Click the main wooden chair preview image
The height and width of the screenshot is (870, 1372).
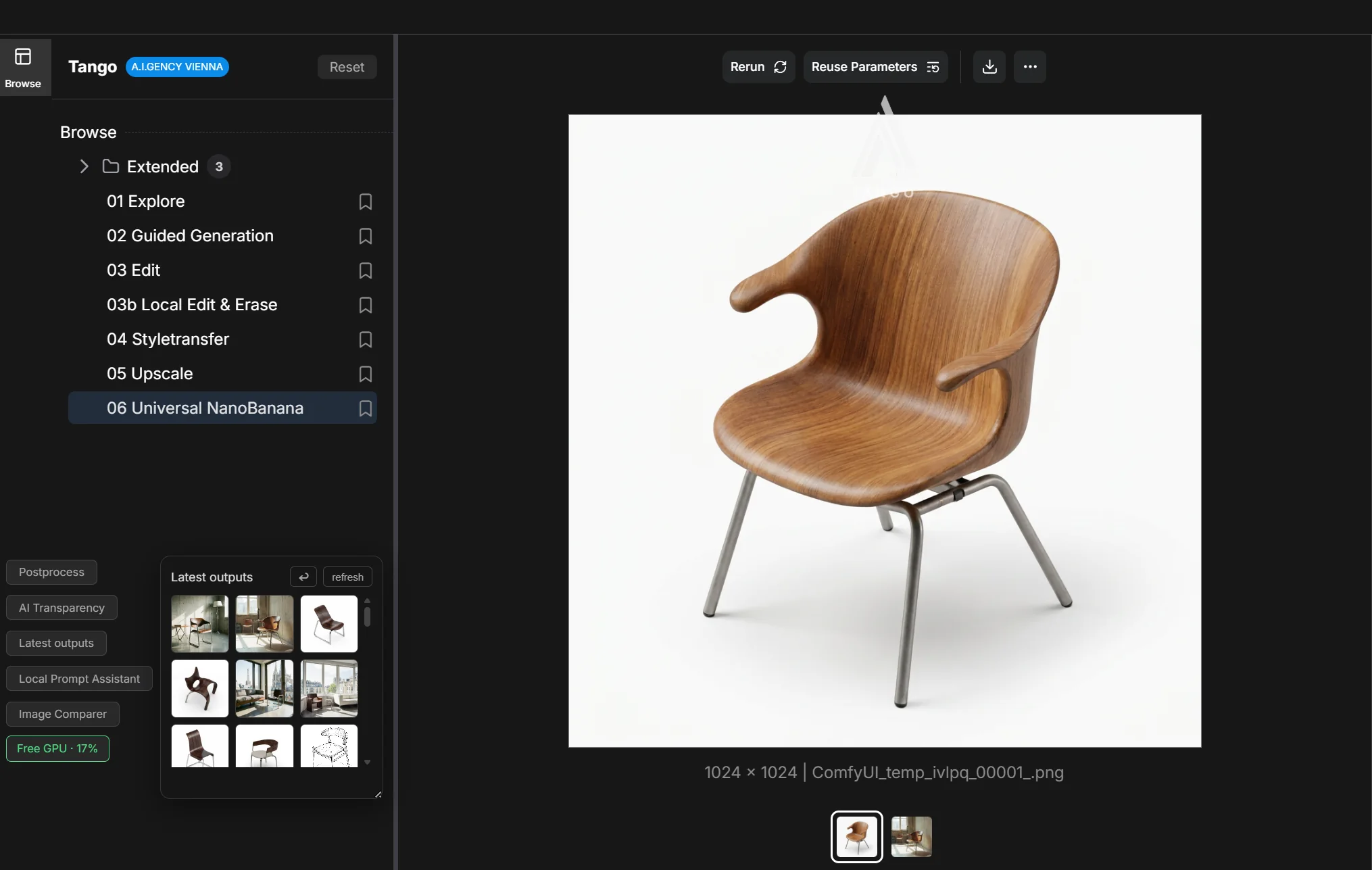pyautogui.click(x=885, y=431)
